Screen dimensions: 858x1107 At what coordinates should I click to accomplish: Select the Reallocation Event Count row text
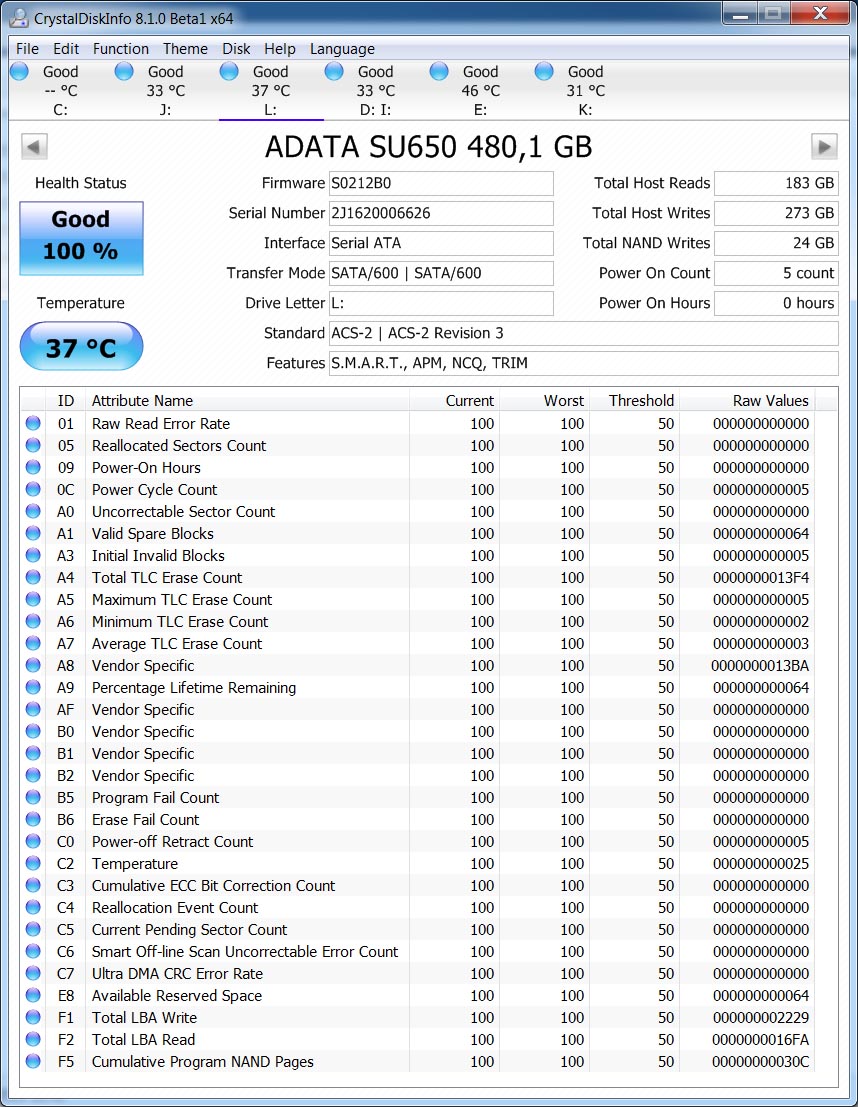[175, 907]
